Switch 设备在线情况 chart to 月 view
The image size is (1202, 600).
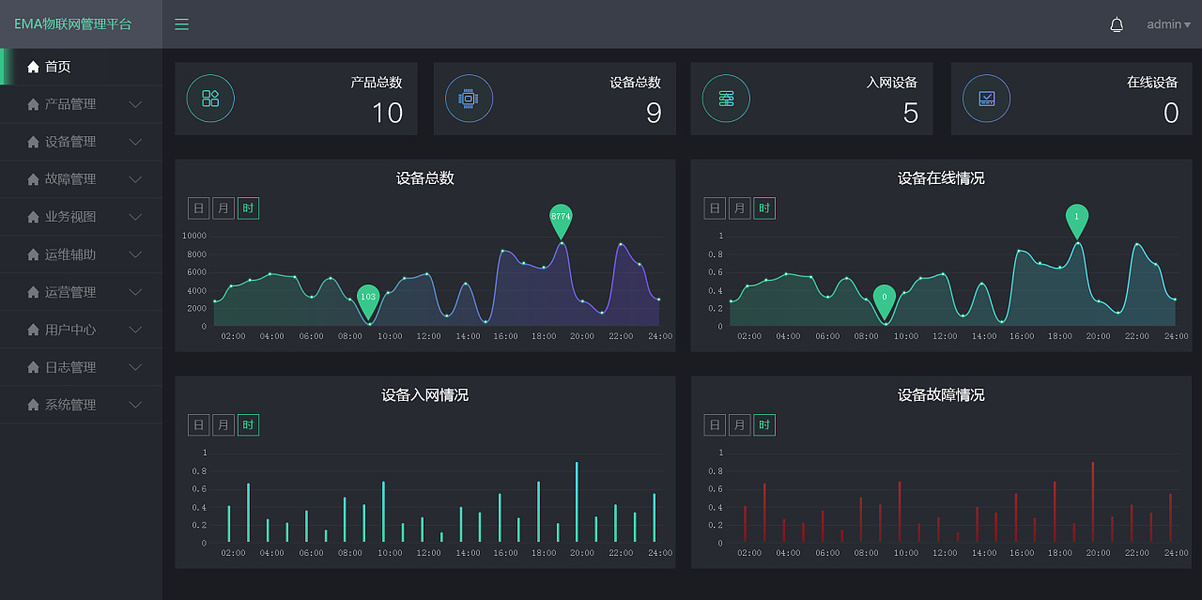[x=739, y=208]
